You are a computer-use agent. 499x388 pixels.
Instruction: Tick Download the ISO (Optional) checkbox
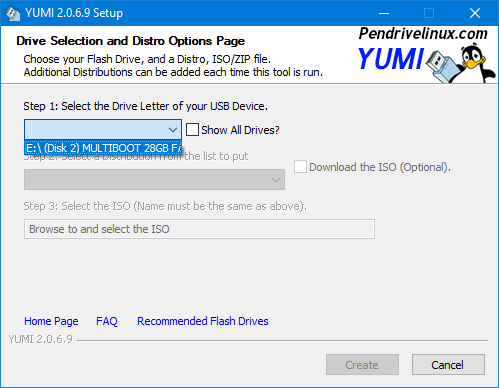click(300, 167)
